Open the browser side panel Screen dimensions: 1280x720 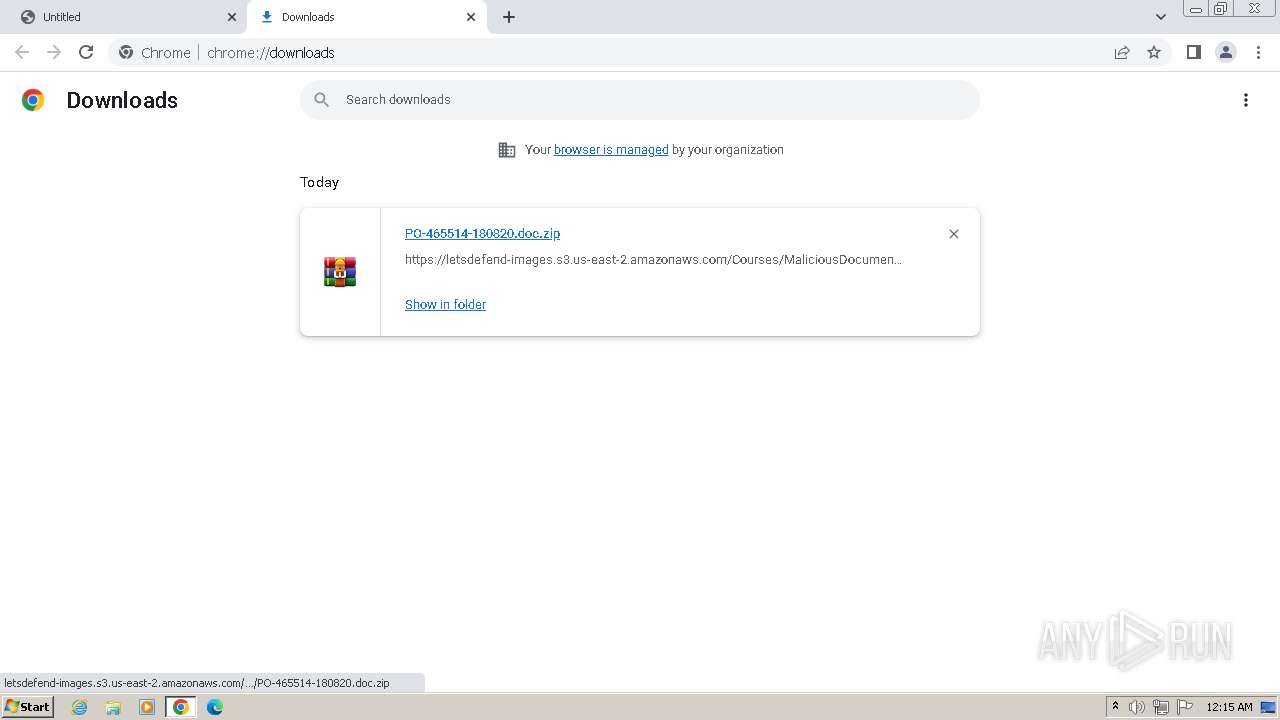click(1193, 52)
